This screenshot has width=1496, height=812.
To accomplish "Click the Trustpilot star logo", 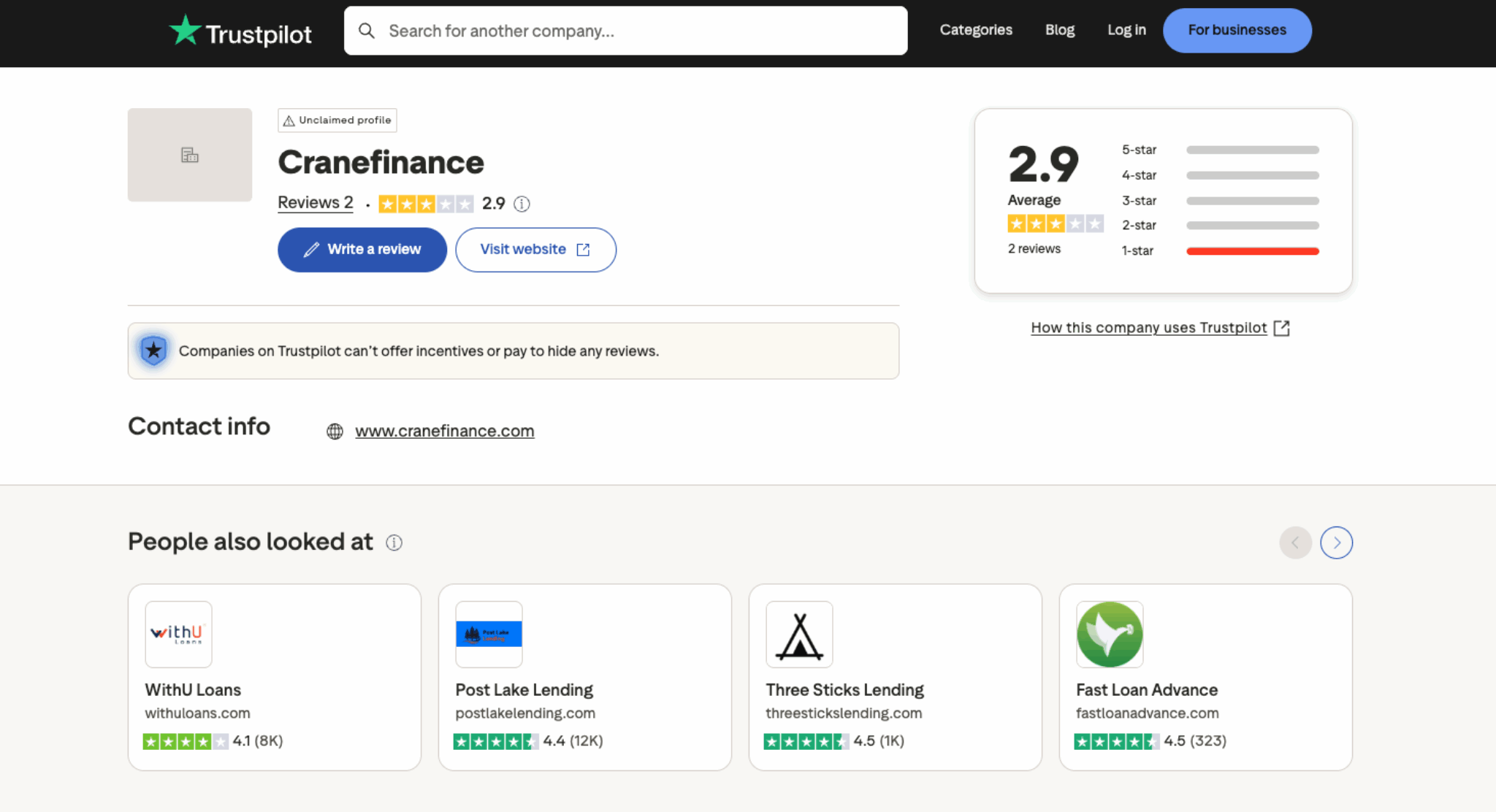I will [187, 31].
